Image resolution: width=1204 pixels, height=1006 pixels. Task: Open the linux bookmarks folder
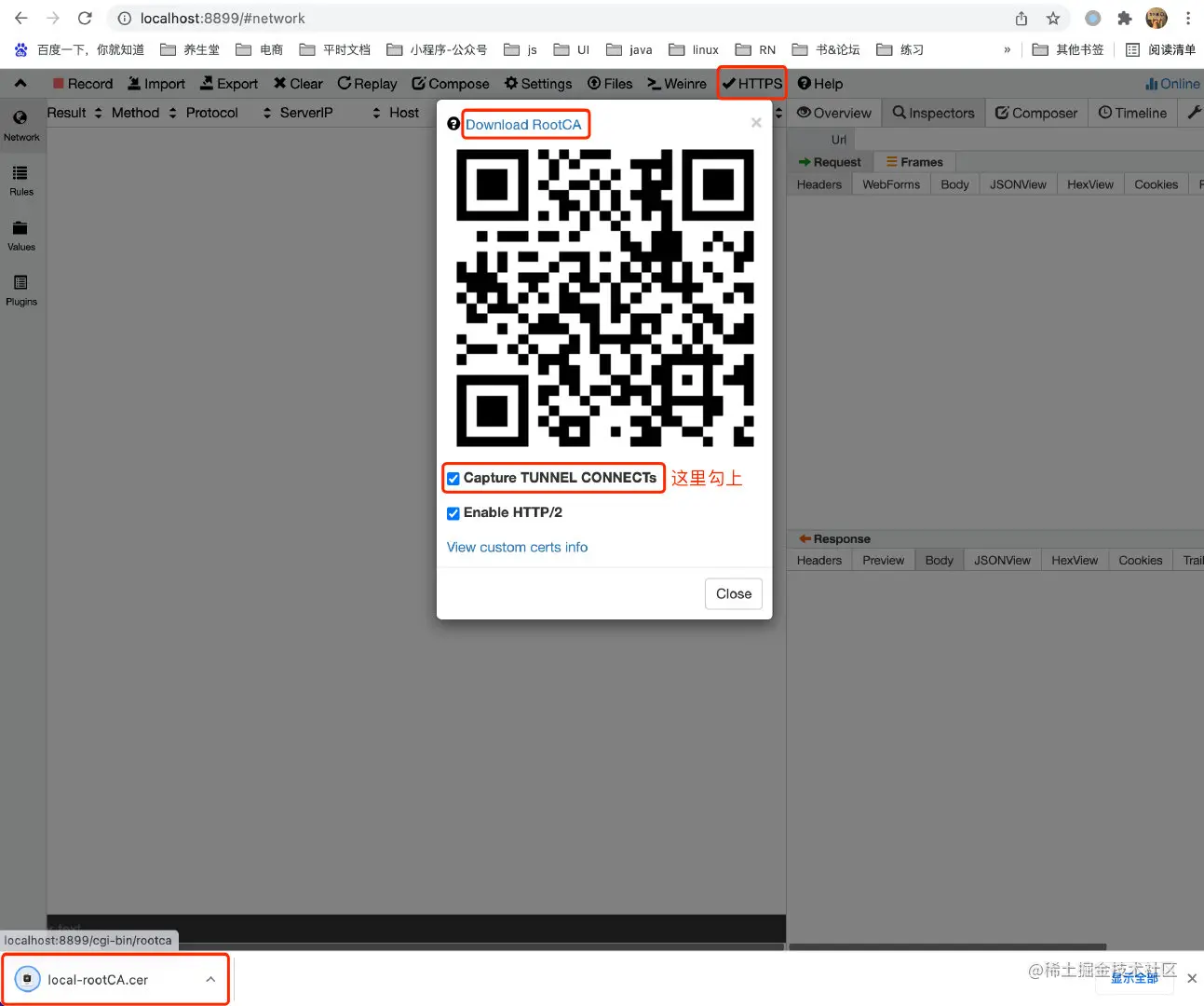click(x=694, y=49)
